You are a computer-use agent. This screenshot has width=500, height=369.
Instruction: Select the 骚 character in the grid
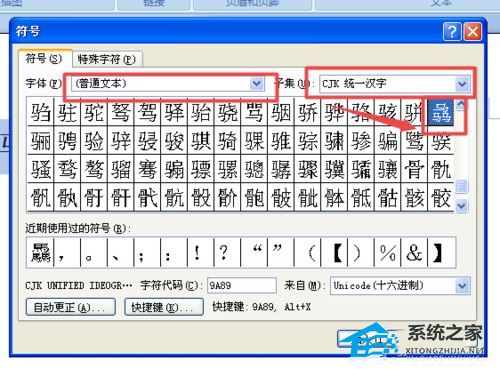point(40,168)
